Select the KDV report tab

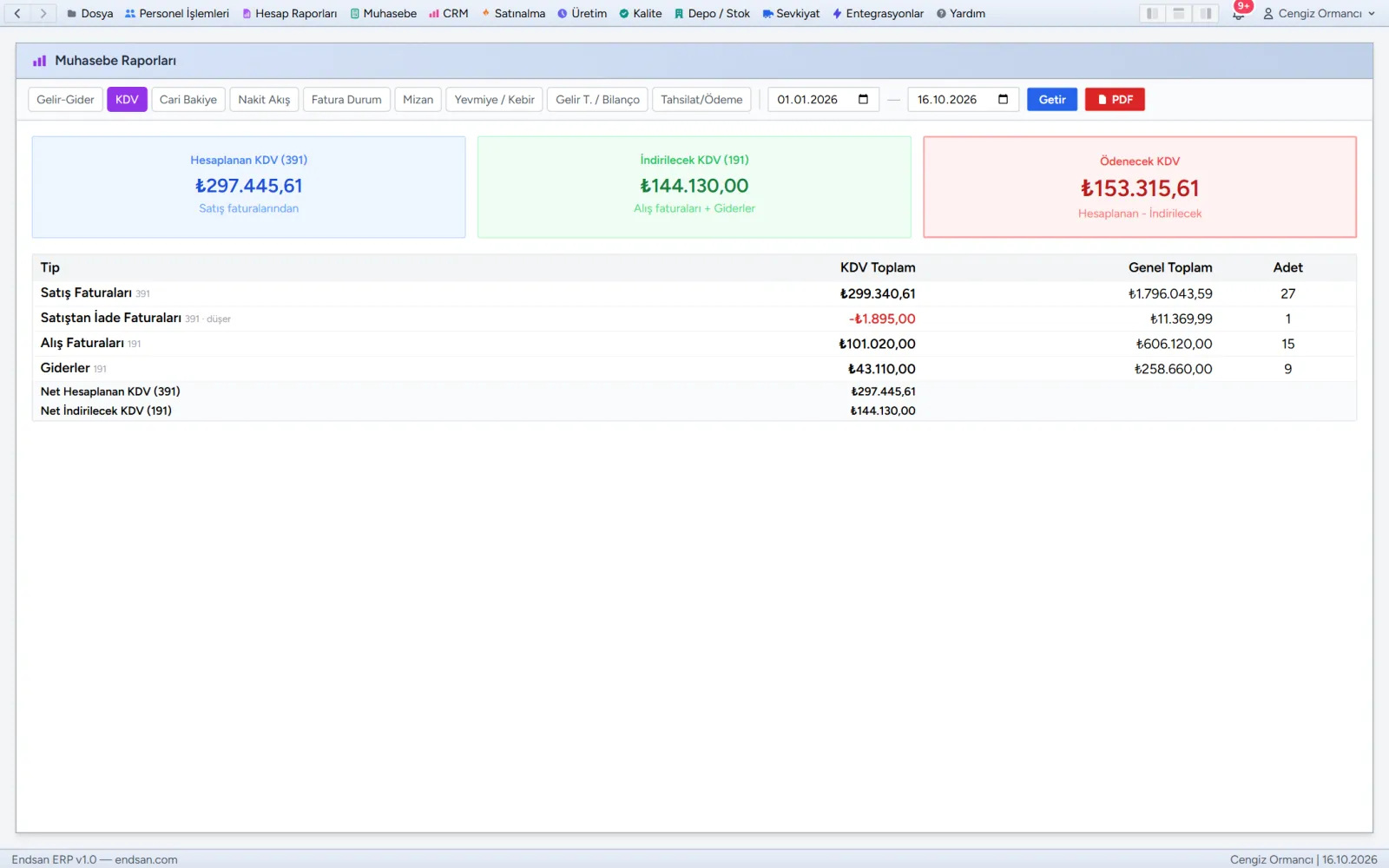point(127,99)
